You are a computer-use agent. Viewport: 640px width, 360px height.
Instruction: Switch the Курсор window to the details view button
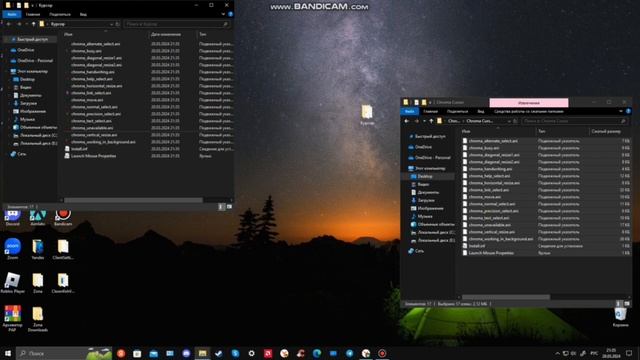coord(221,207)
